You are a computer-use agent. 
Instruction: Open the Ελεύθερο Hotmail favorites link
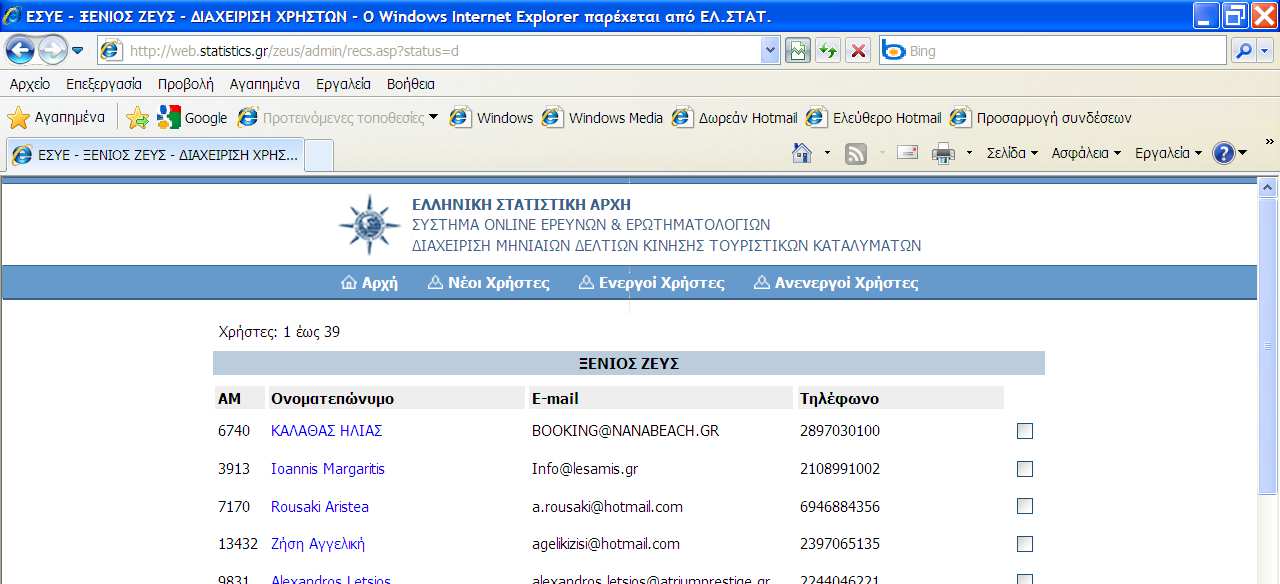(874, 118)
